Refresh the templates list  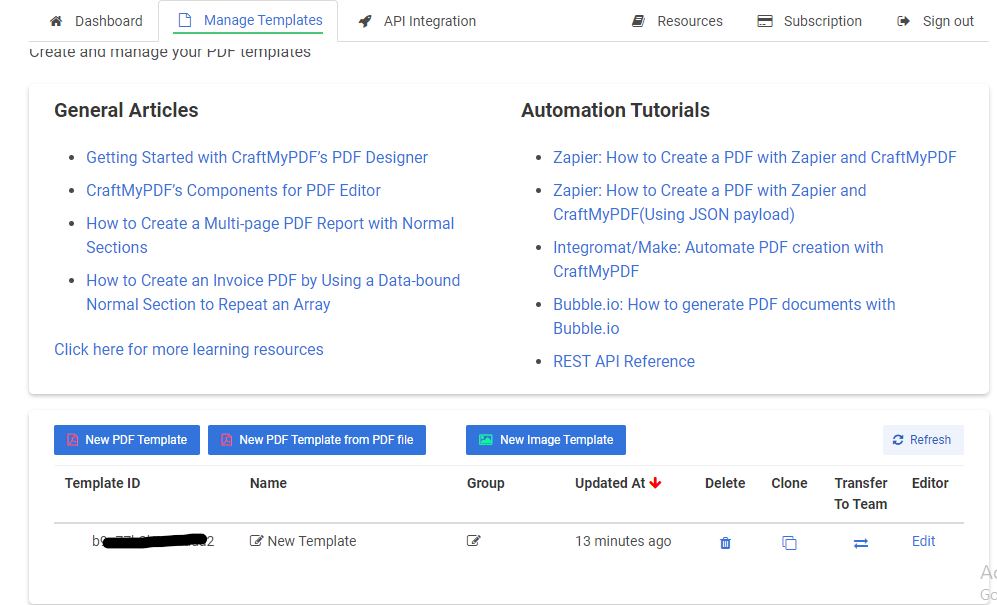pyautogui.click(x=923, y=440)
